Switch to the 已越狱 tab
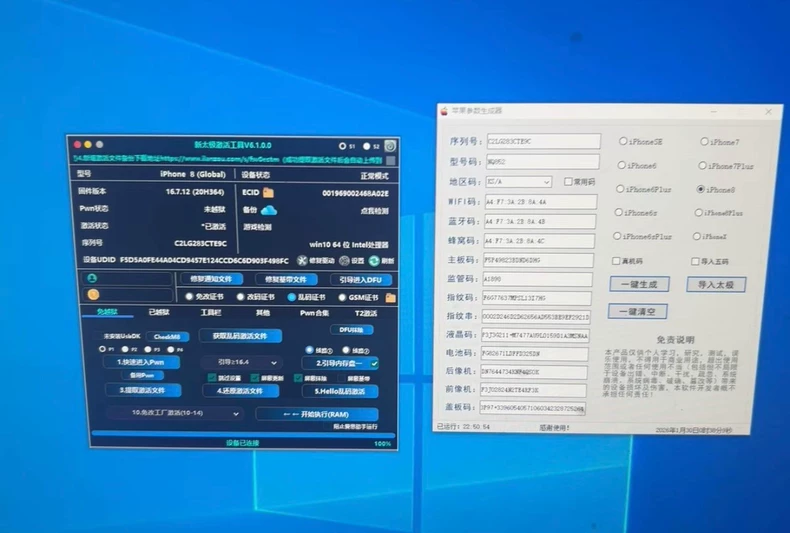This screenshot has height=533, width=790. click(159, 312)
